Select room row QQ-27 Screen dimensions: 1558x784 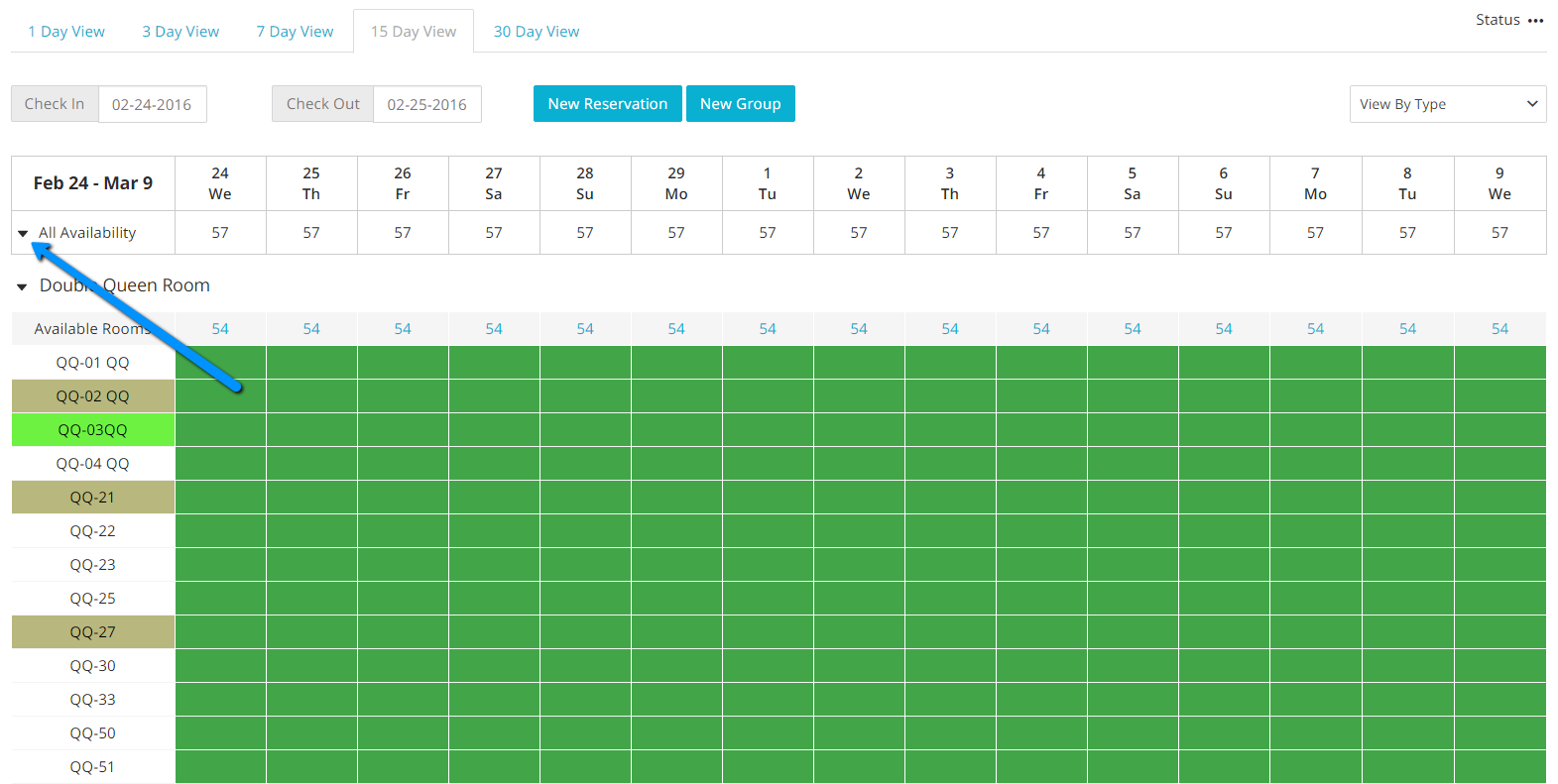point(93,632)
